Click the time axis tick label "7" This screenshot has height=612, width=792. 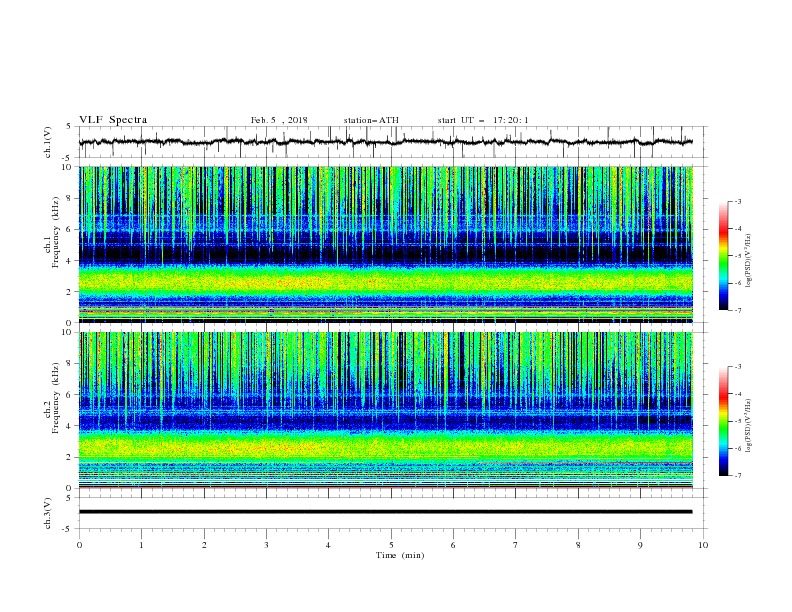tap(516, 545)
